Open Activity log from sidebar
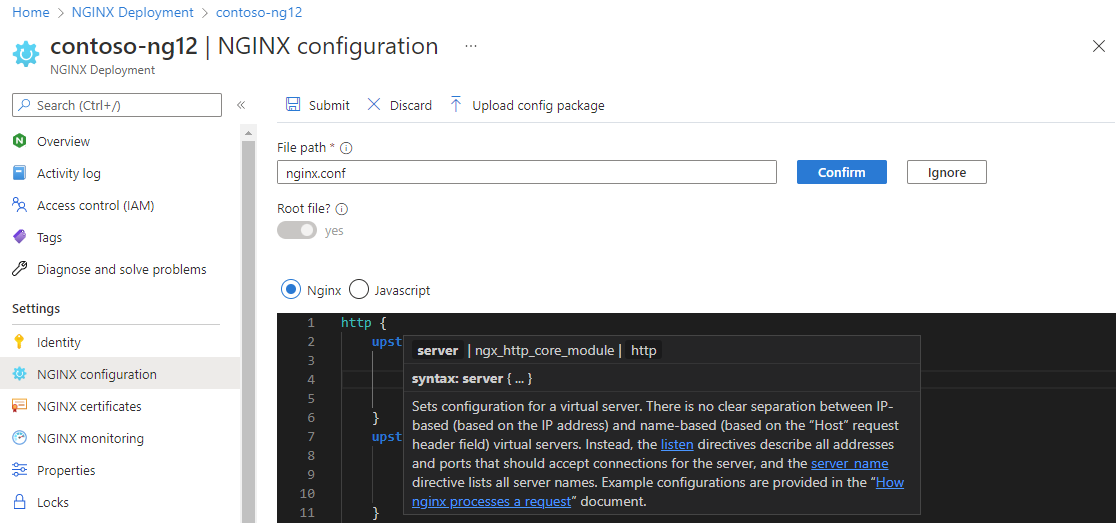Screen dimensions: 1116x523 (x=68, y=173)
